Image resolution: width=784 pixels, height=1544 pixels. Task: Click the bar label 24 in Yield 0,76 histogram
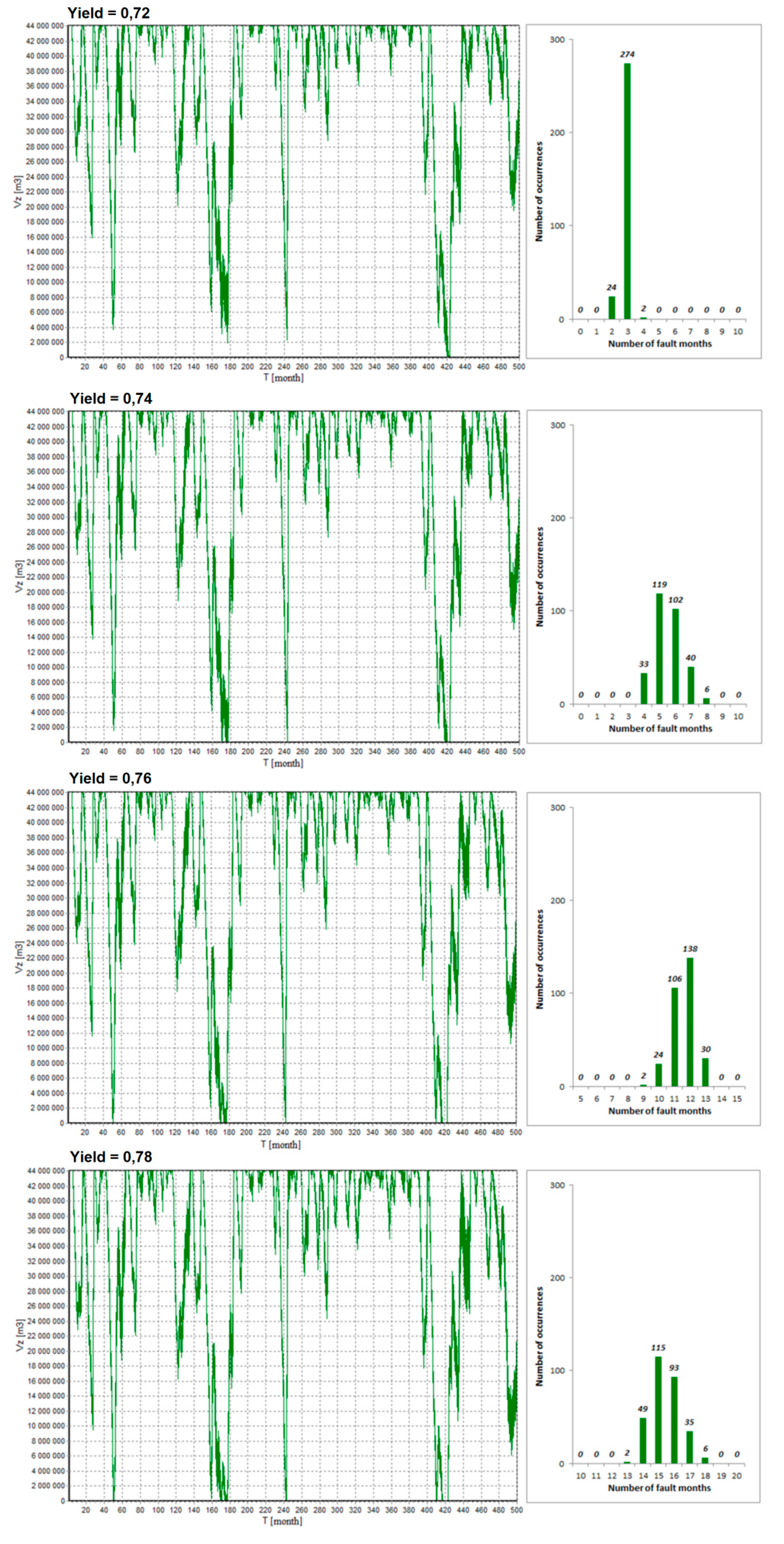(x=658, y=1055)
